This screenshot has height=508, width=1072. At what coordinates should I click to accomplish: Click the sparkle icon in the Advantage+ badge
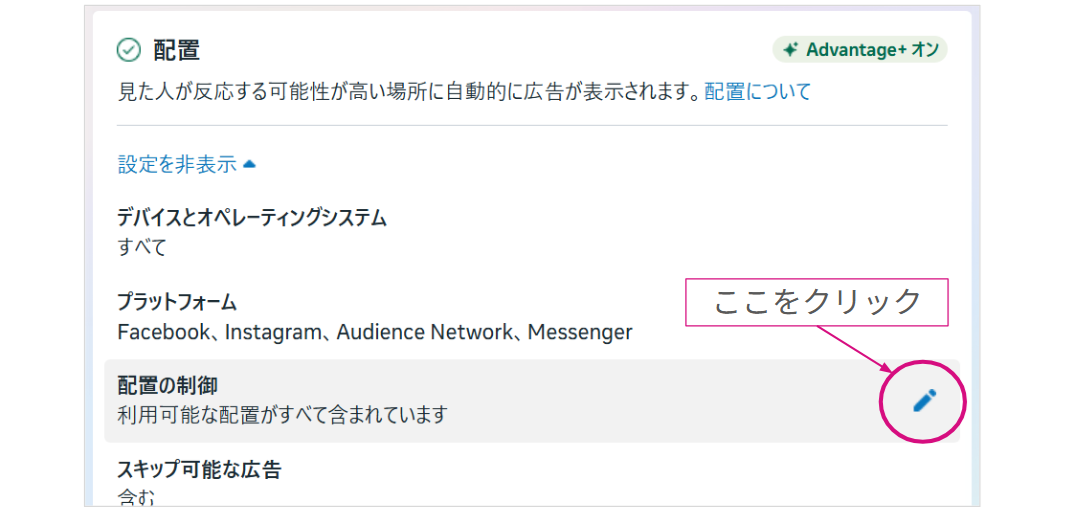pyautogui.click(x=790, y=50)
